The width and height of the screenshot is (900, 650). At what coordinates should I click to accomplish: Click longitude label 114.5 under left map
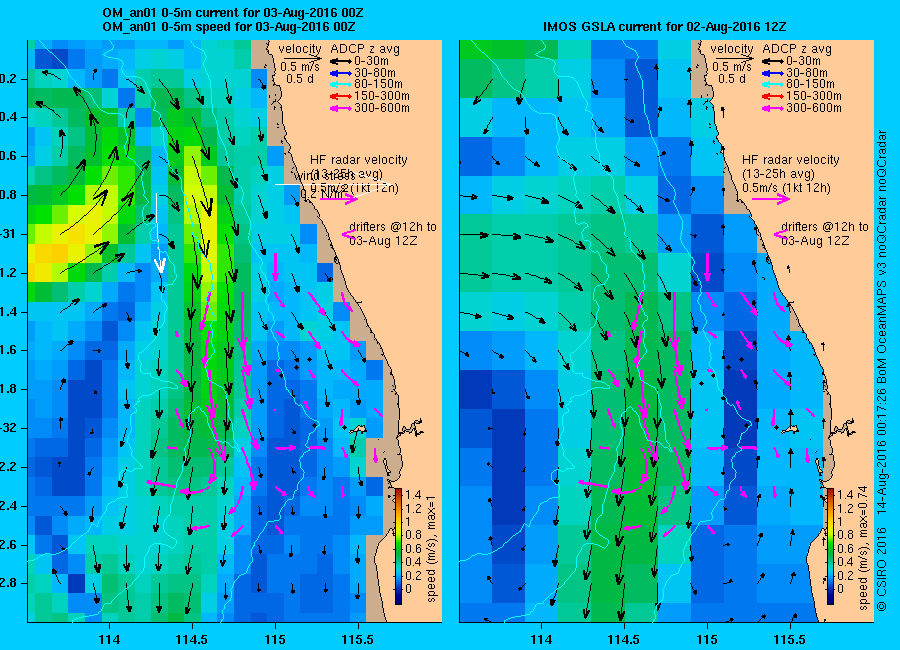tap(192, 639)
